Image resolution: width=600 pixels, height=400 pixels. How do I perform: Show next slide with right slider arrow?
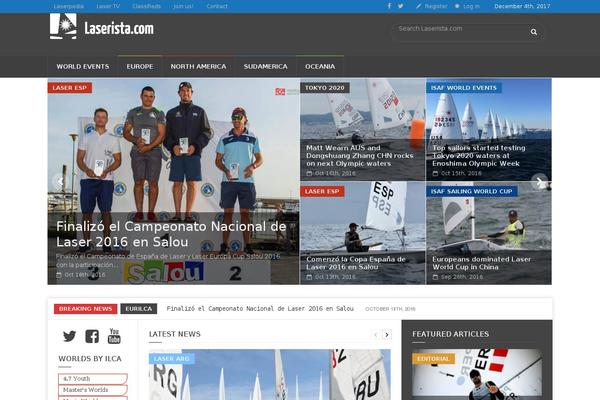coord(540,181)
